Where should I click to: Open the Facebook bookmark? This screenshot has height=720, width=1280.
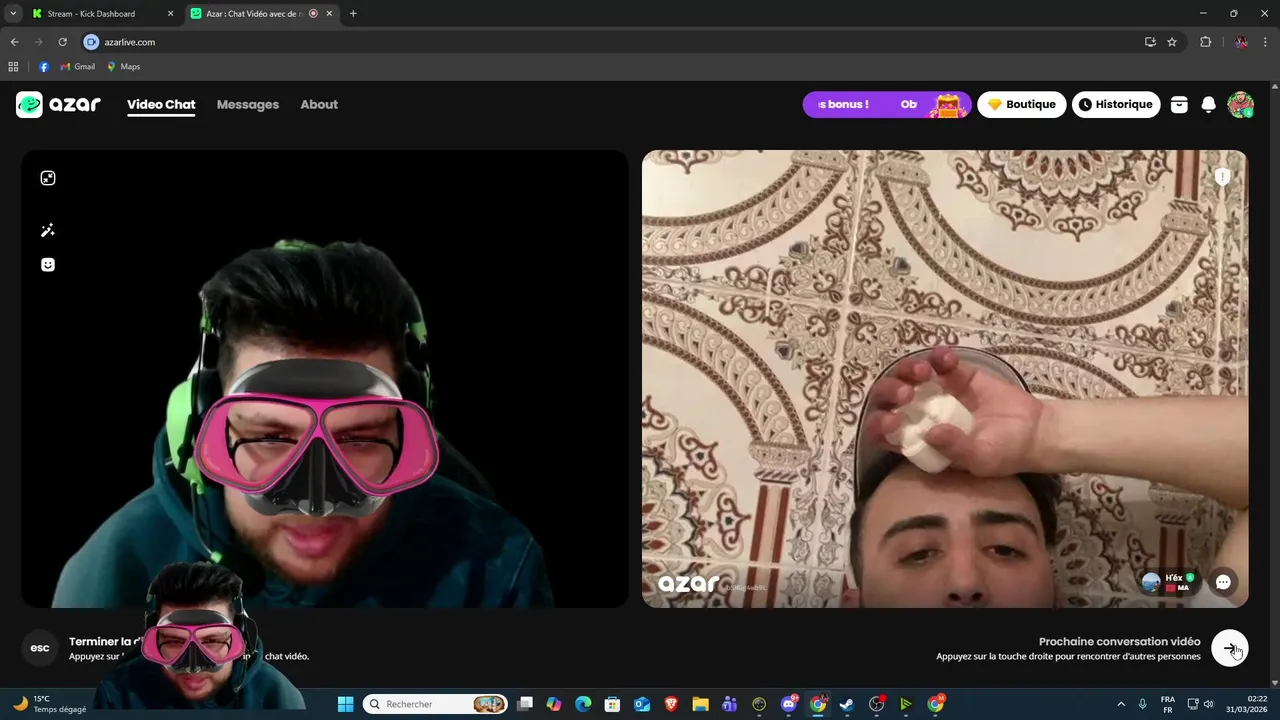tap(44, 67)
